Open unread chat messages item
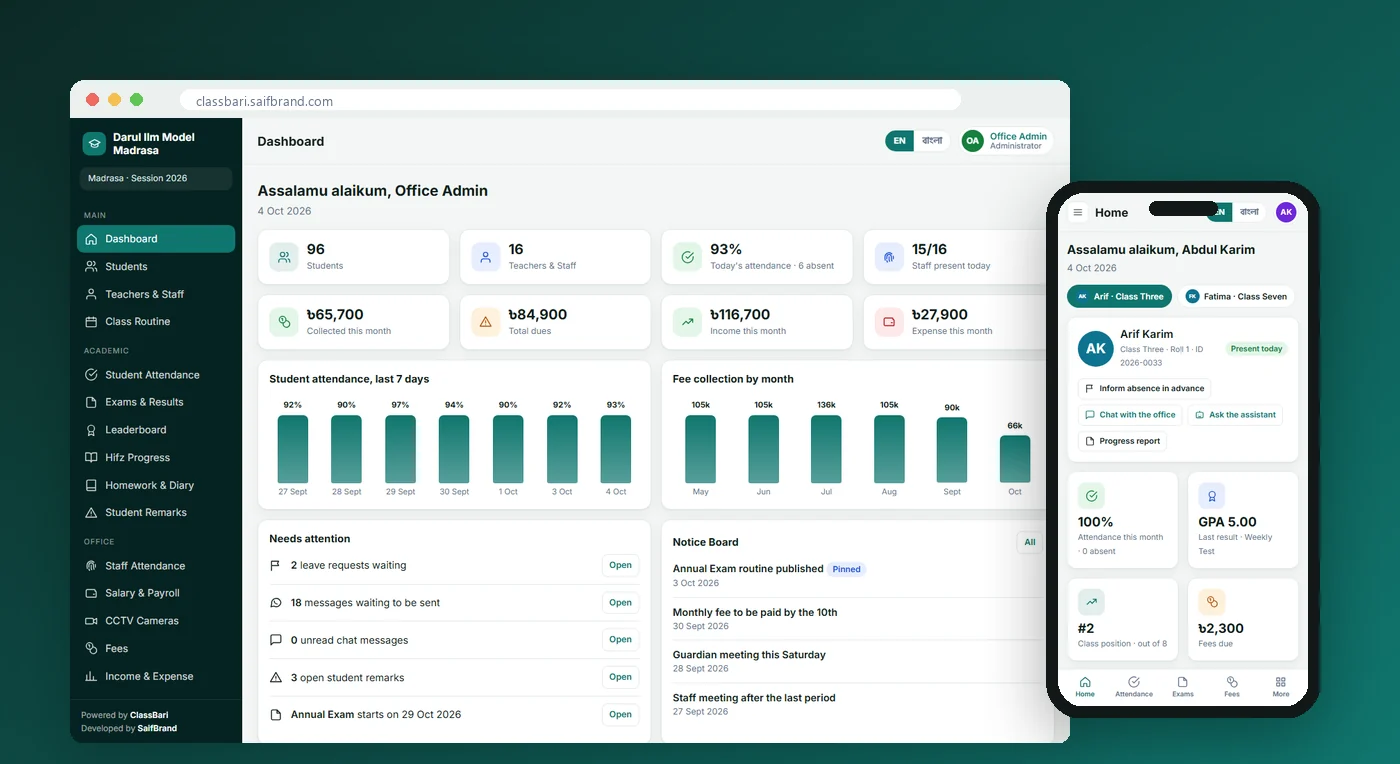Viewport: 1400px width, 764px height. click(x=620, y=640)
